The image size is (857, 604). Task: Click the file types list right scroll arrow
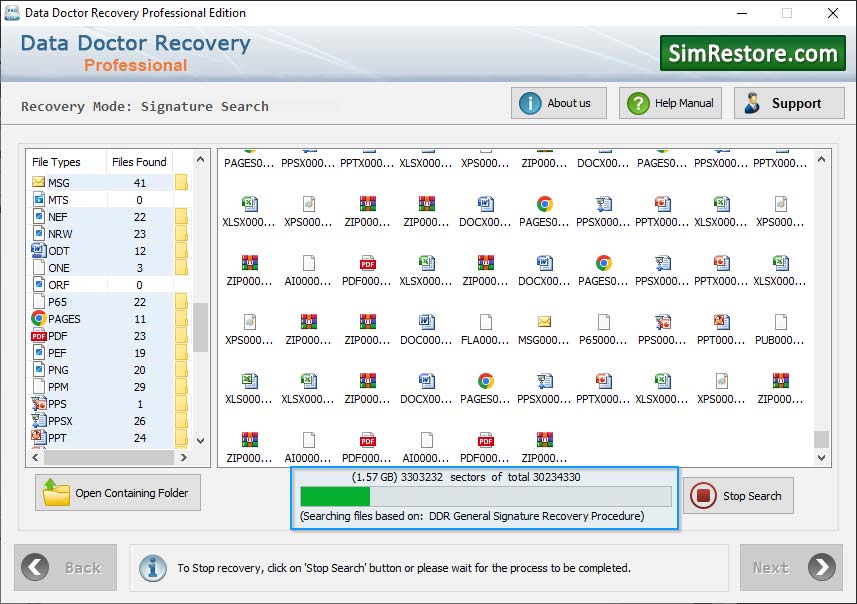(x=184, y=457)
